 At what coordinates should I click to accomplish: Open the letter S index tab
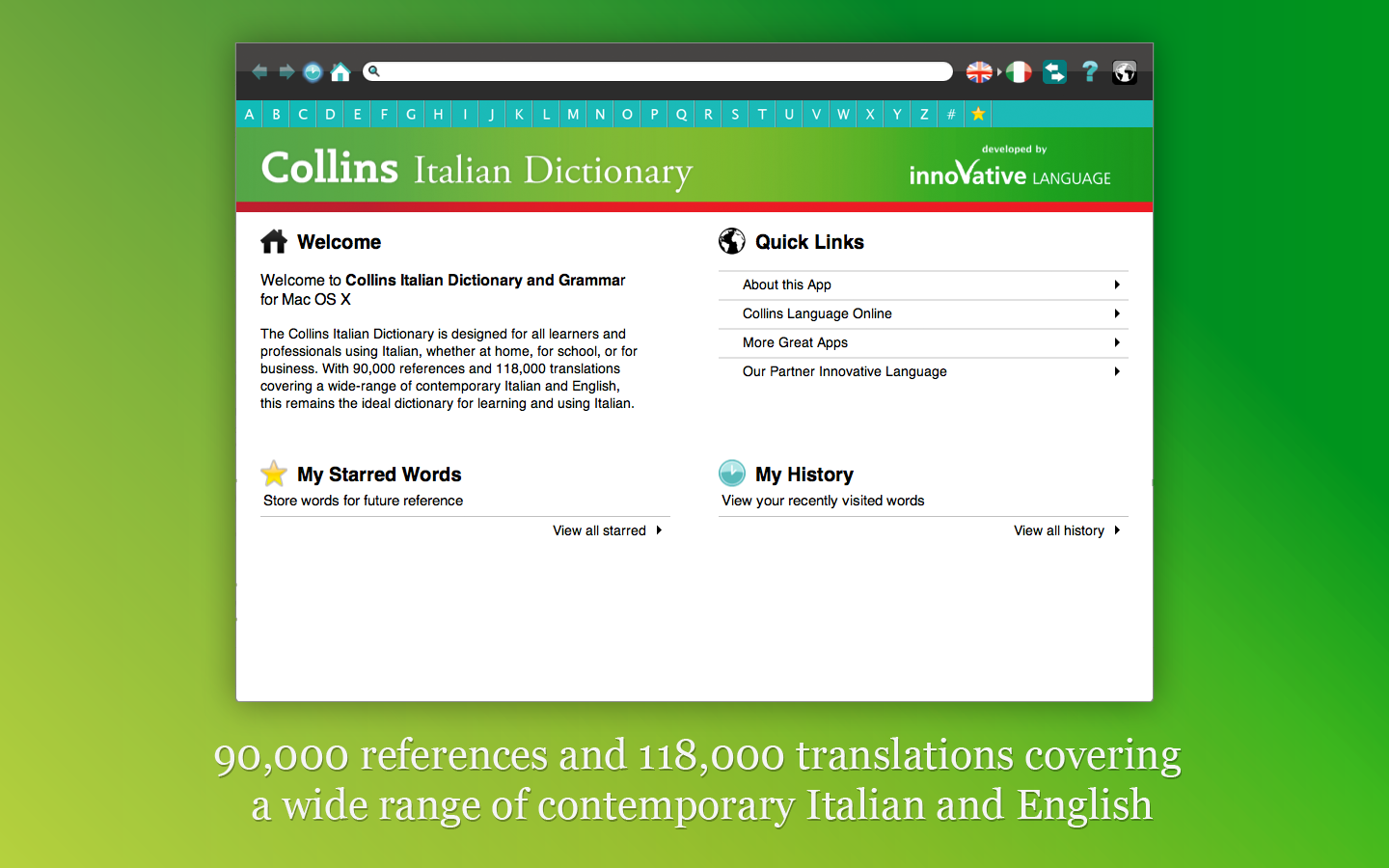735,114
